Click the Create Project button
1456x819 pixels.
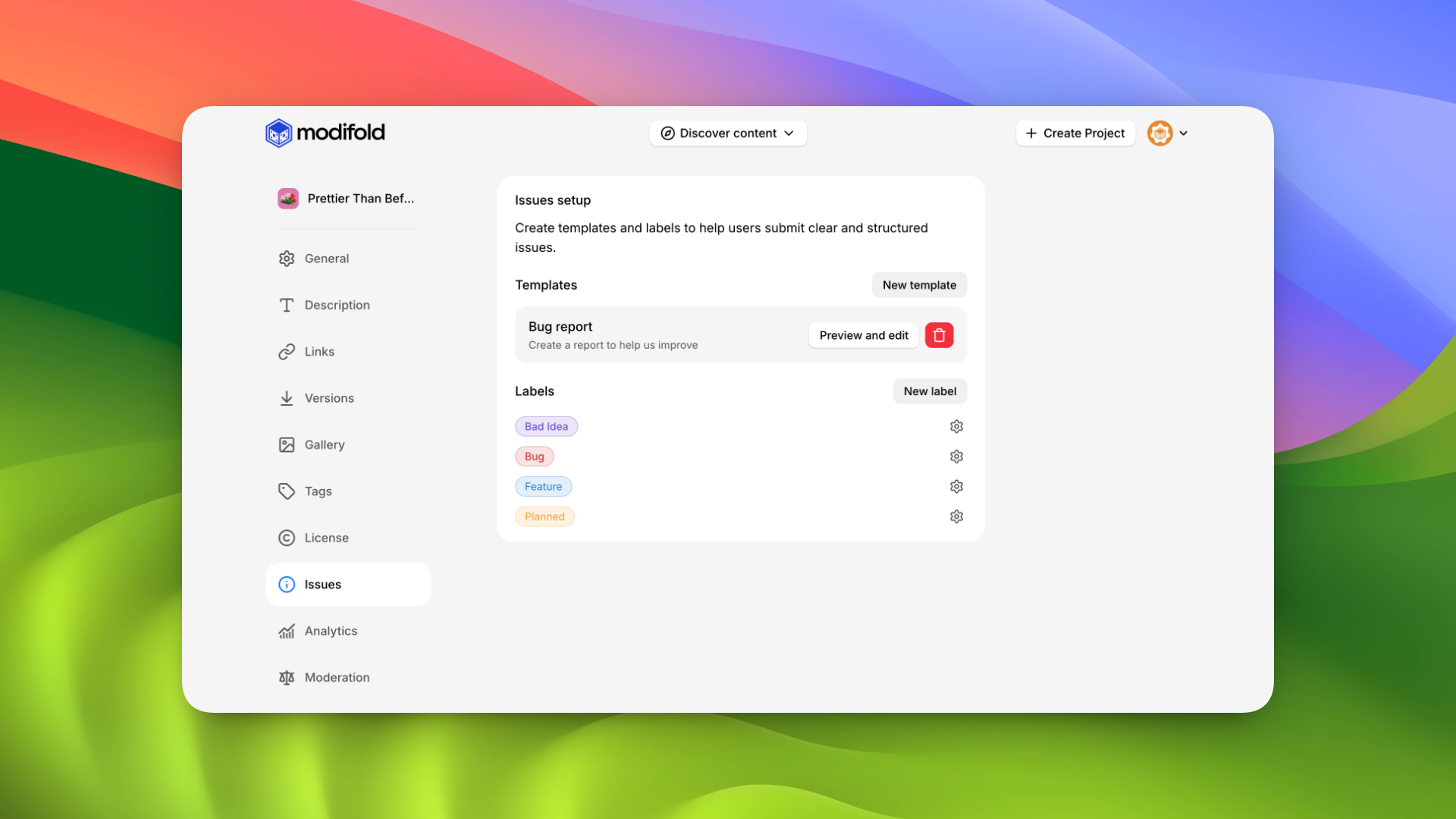1075,133
